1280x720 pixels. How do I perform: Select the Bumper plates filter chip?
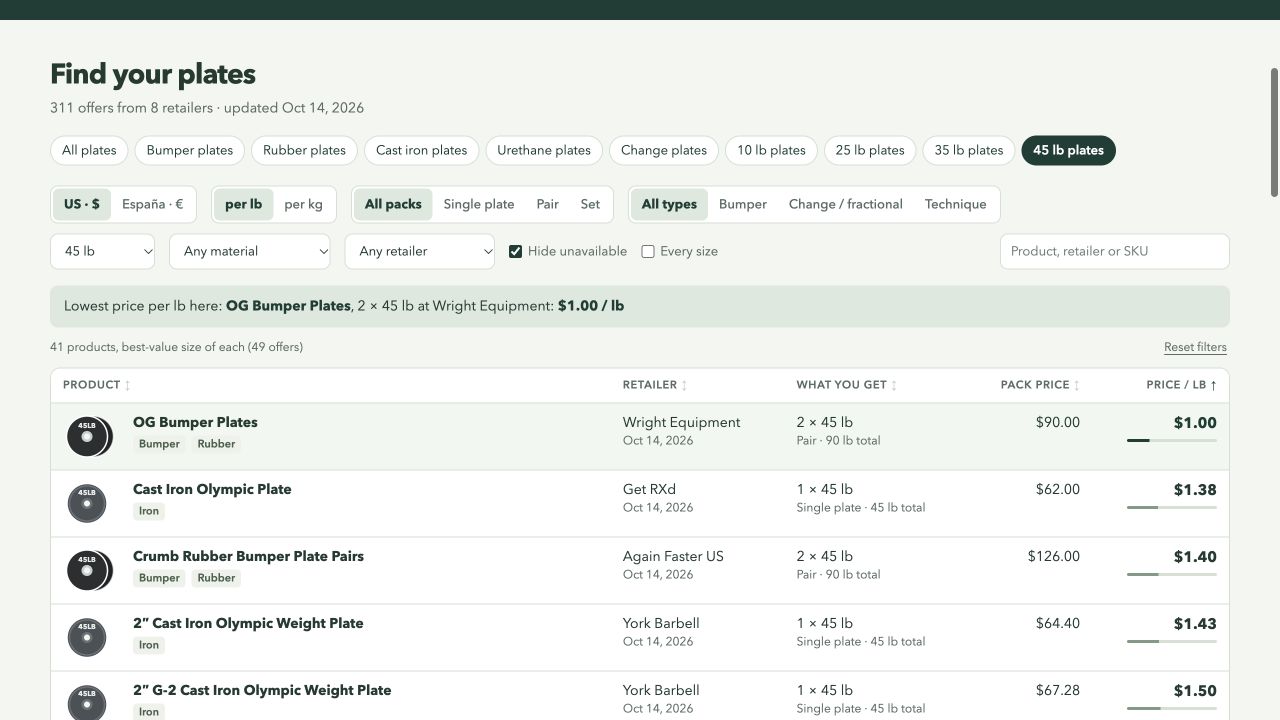coord(190,150)
